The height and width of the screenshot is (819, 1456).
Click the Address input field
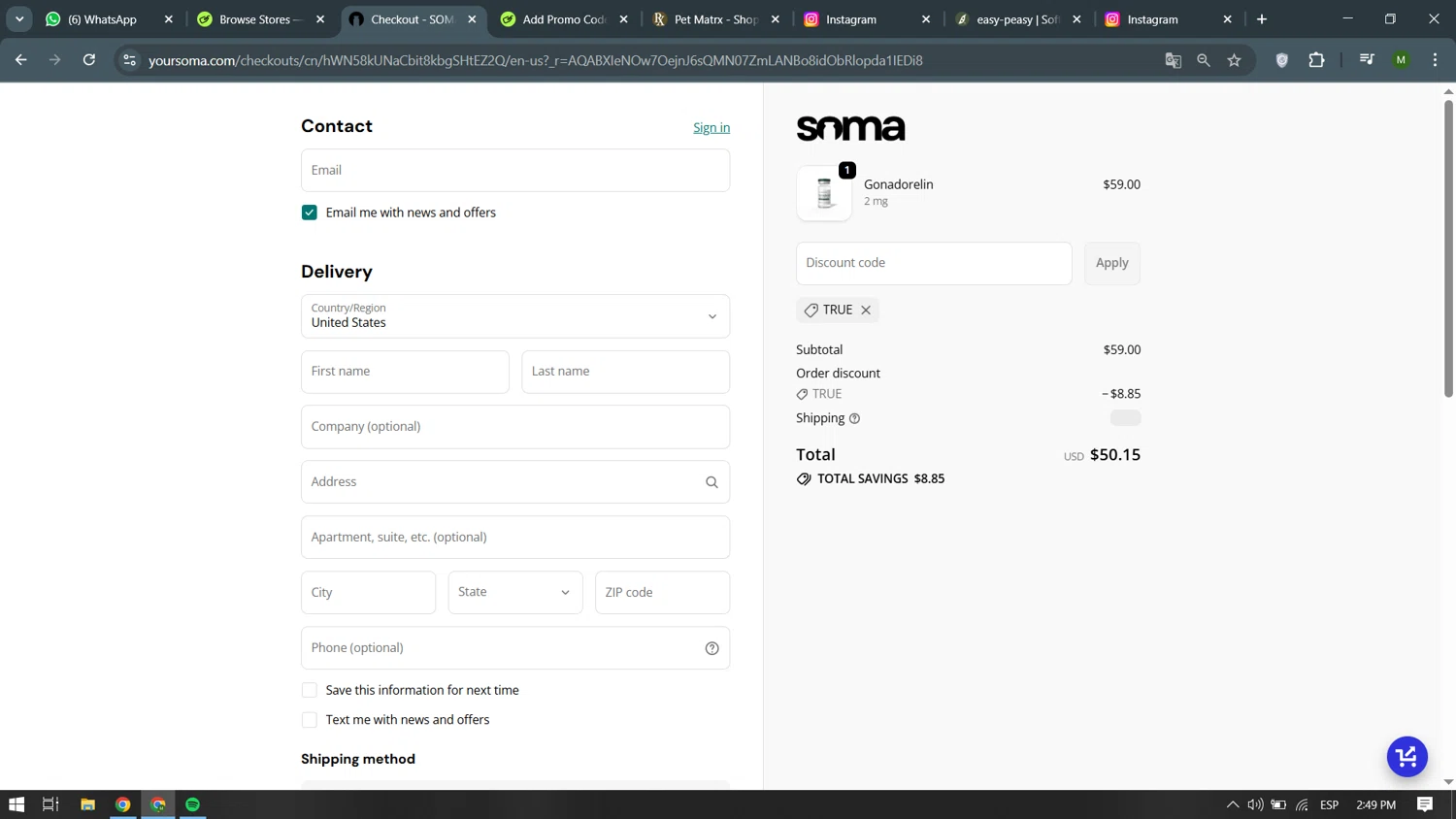(515, 482)
